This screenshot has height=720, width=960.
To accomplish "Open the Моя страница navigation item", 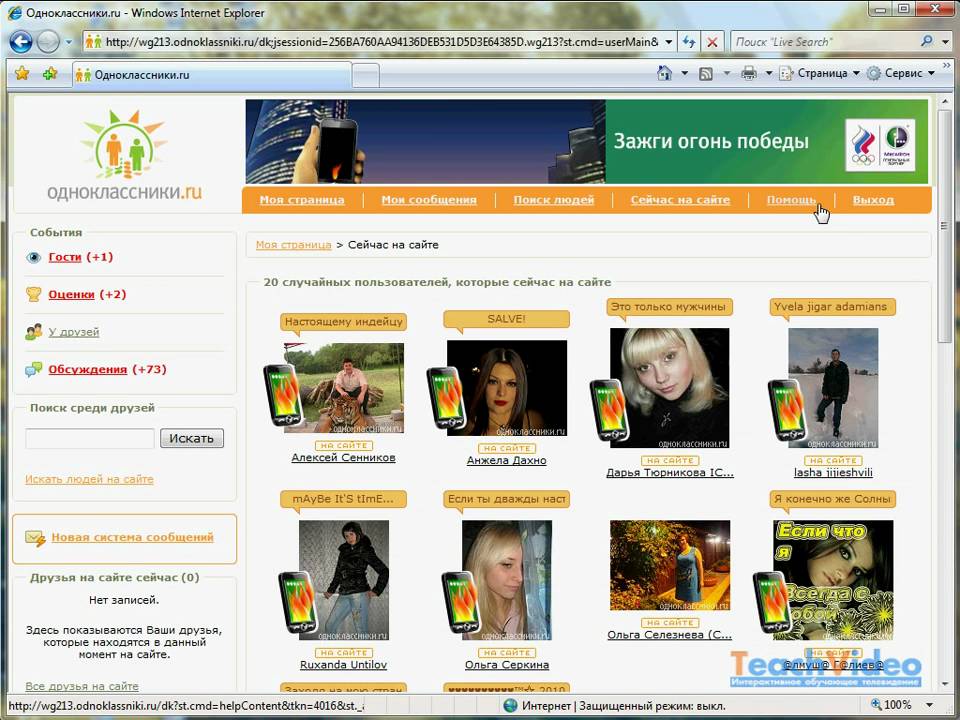I will coord(302,200).
